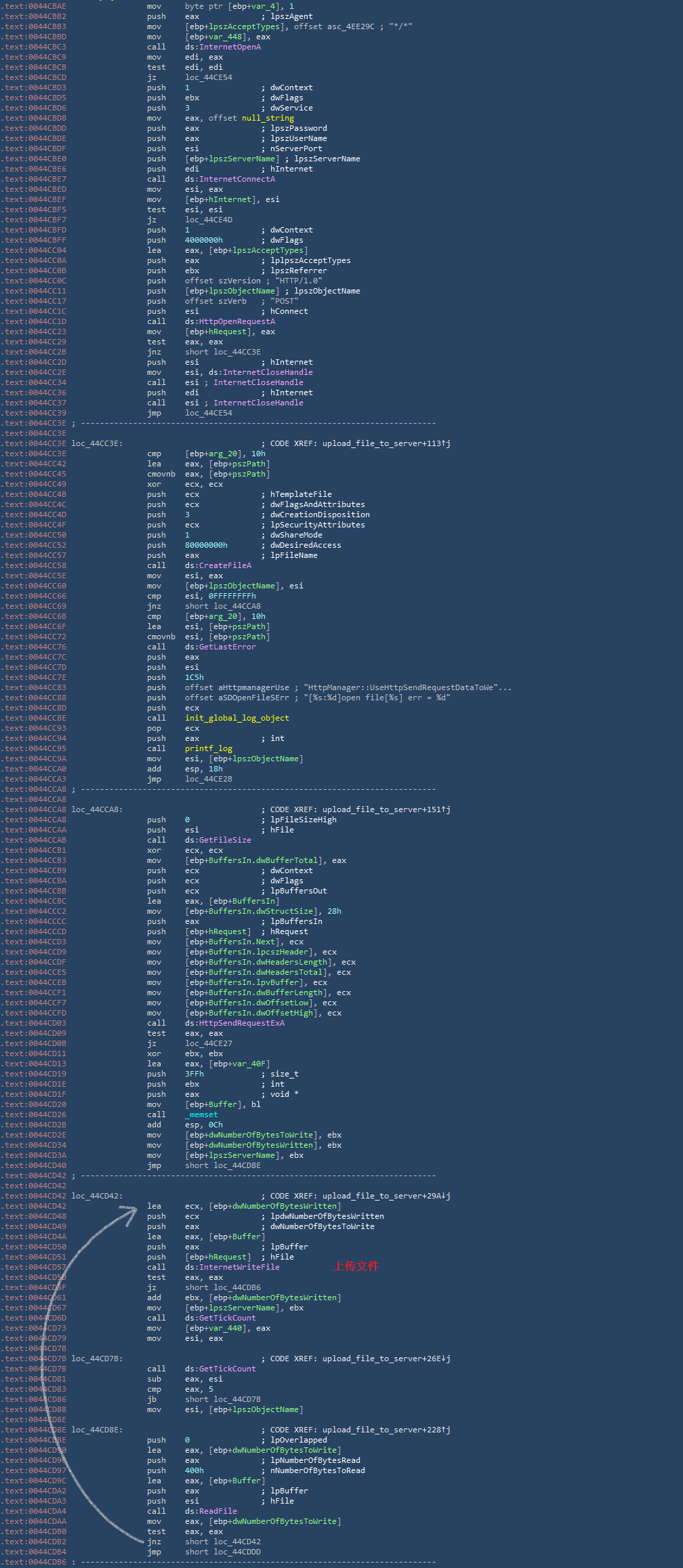
Task: Click the HttpSendRequestExA call
Action: 241,1023
